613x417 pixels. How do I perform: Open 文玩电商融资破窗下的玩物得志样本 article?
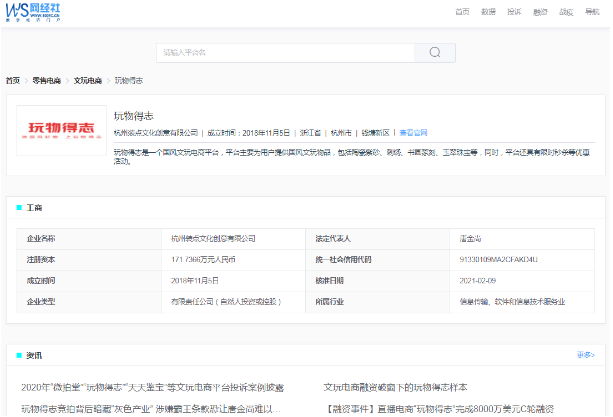coord(395,387)
